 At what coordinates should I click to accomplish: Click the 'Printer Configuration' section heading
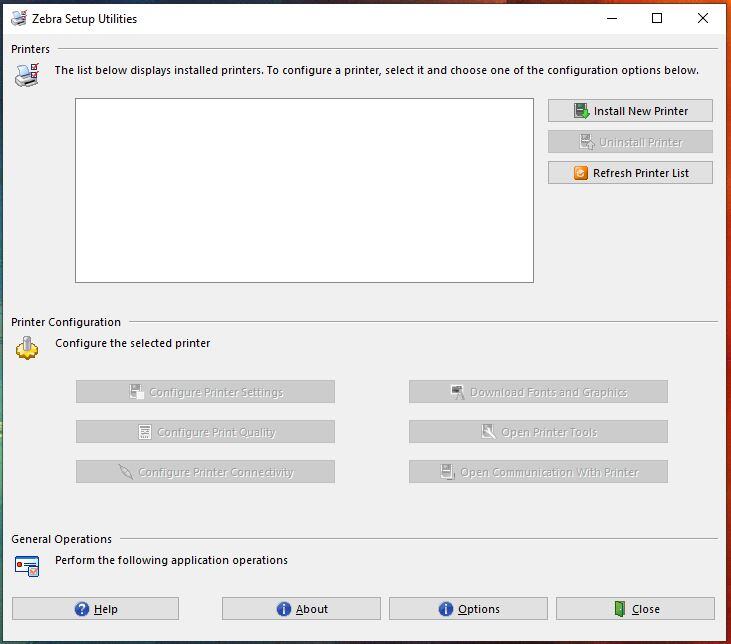tap(66, 322)
